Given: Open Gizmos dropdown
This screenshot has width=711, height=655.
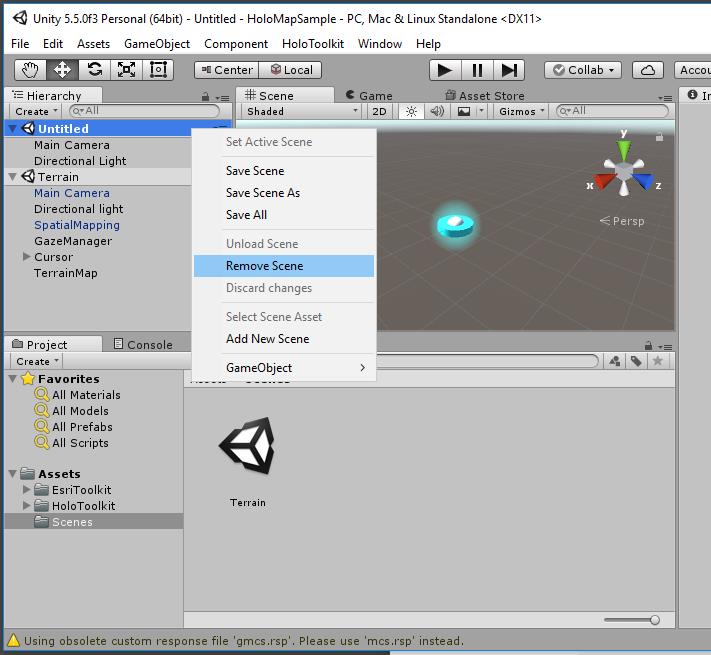Looking at the screenshot, I should pyautogui.click(x=521, y=112).
